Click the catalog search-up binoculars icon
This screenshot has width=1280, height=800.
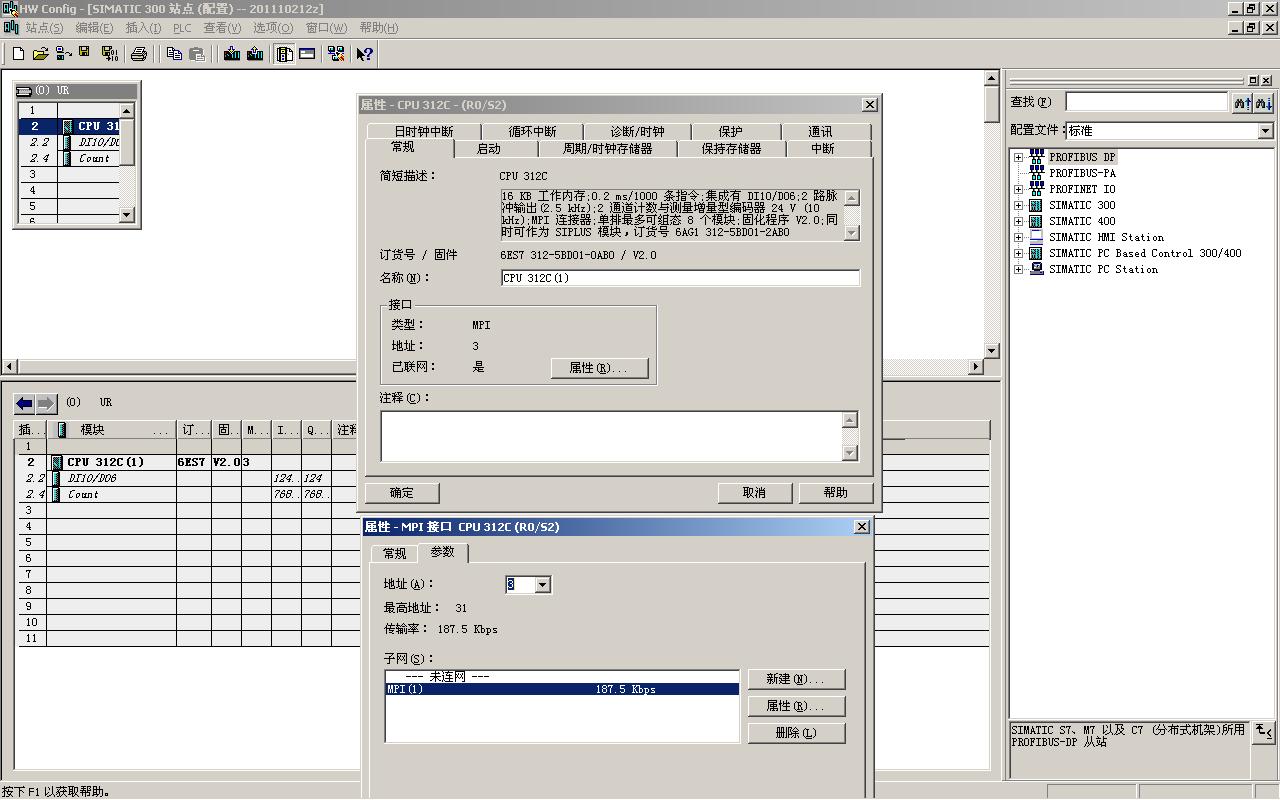1242,102
